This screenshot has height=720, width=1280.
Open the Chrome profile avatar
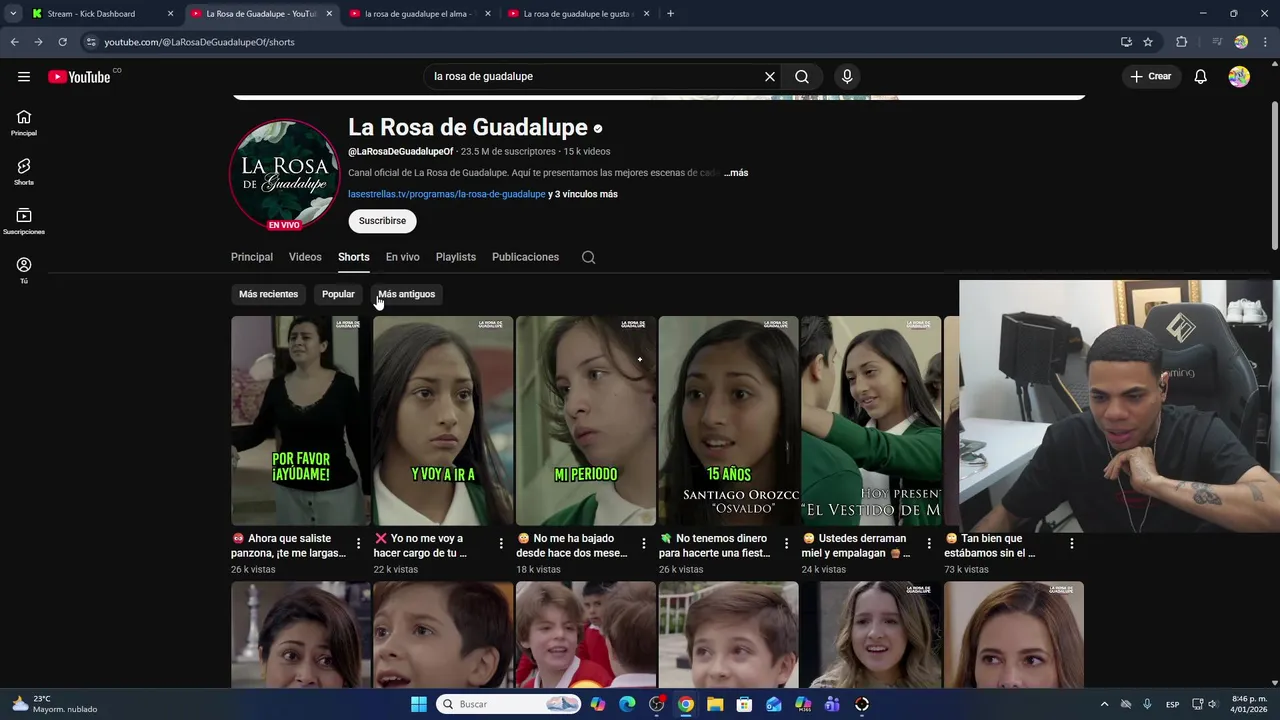1241,42
